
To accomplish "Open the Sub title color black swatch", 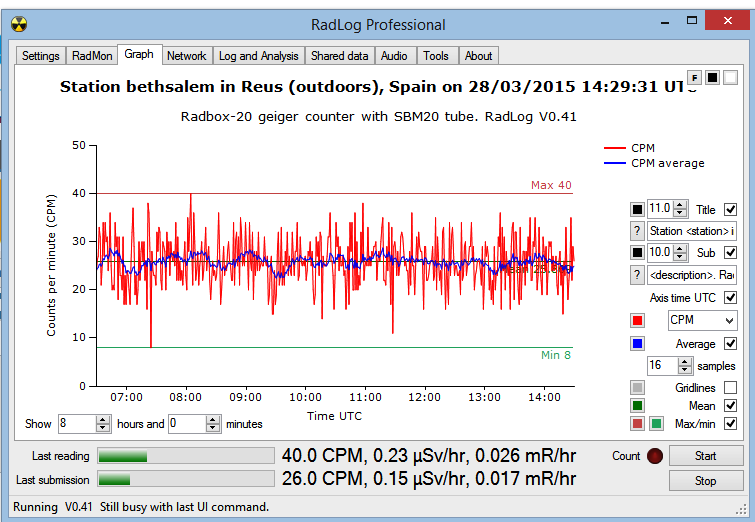I will point(637,252).
